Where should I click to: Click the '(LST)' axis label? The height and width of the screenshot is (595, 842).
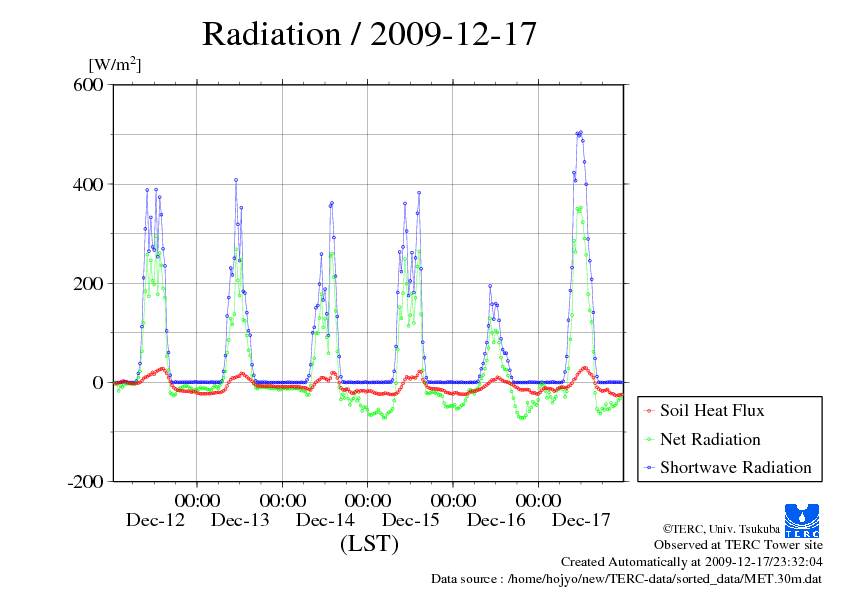pos(369,543)
